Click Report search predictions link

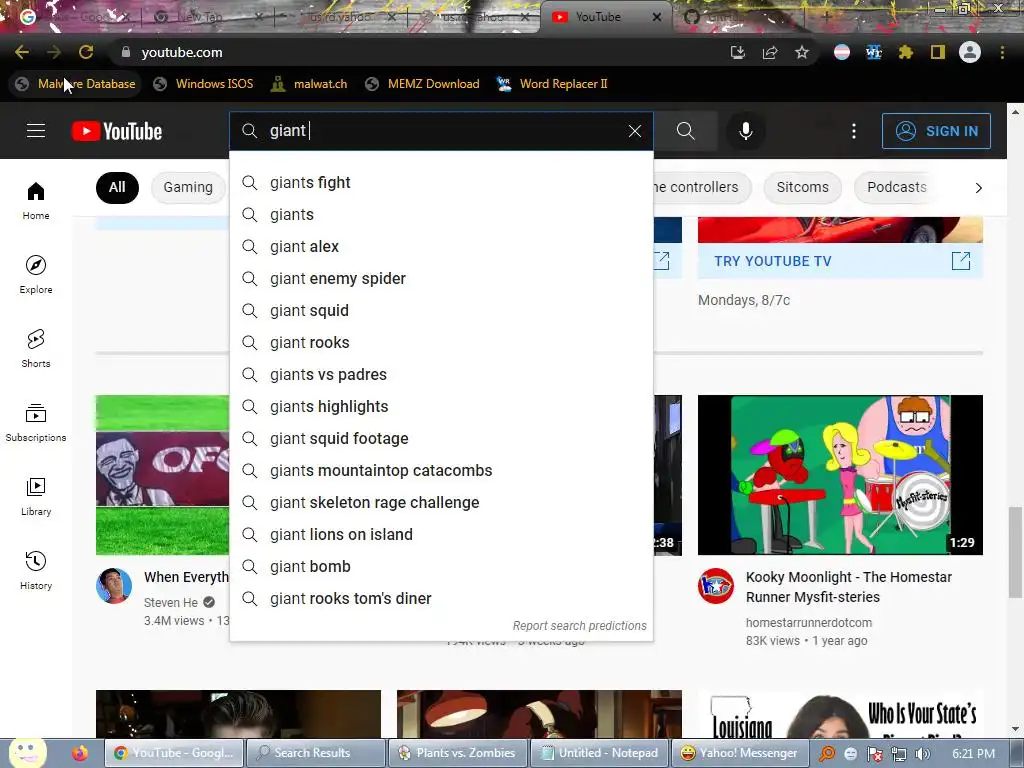[579, 626]
